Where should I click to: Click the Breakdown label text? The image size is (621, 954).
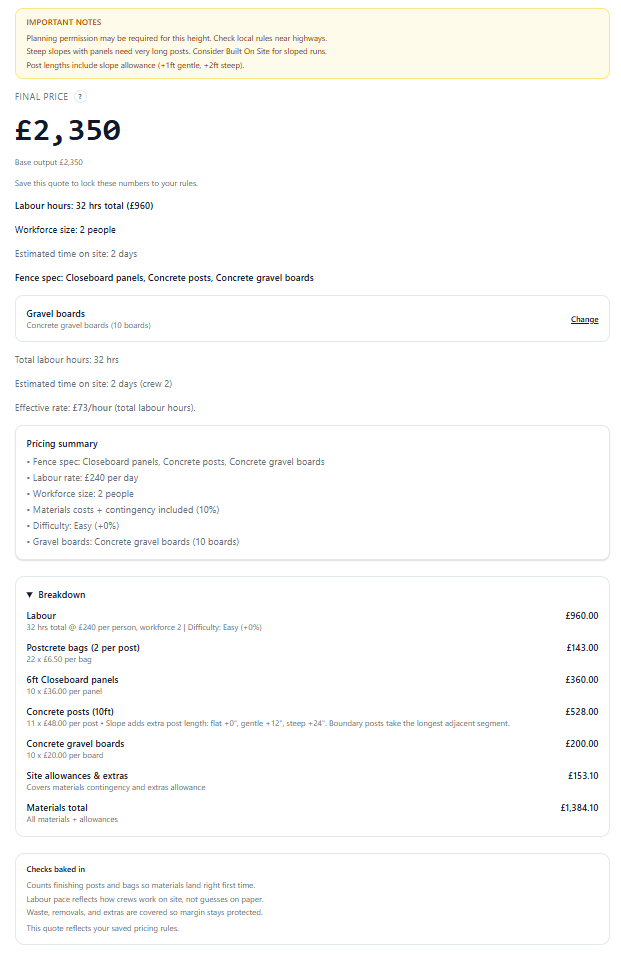(62, 595)
